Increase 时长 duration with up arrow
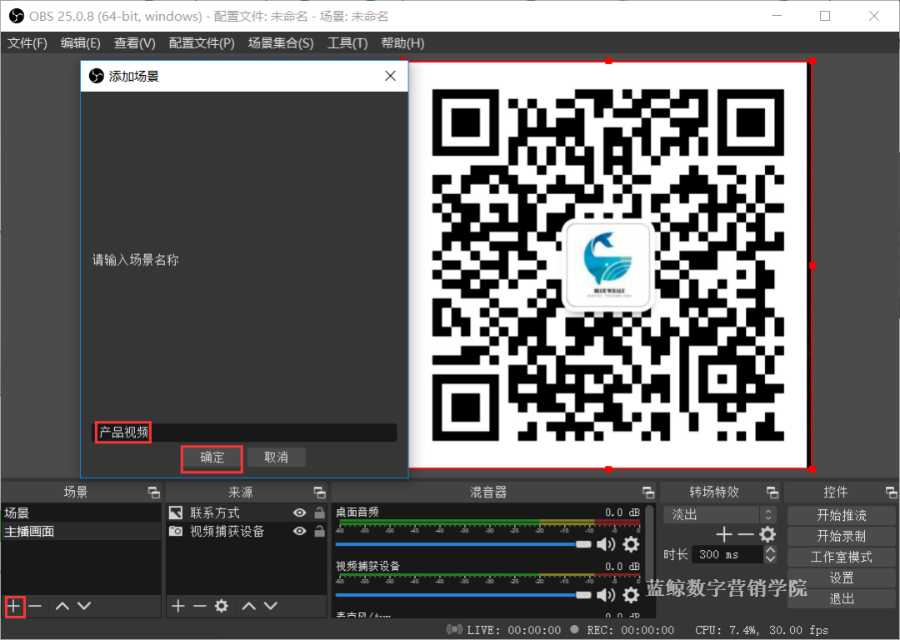 click(770, 550)
